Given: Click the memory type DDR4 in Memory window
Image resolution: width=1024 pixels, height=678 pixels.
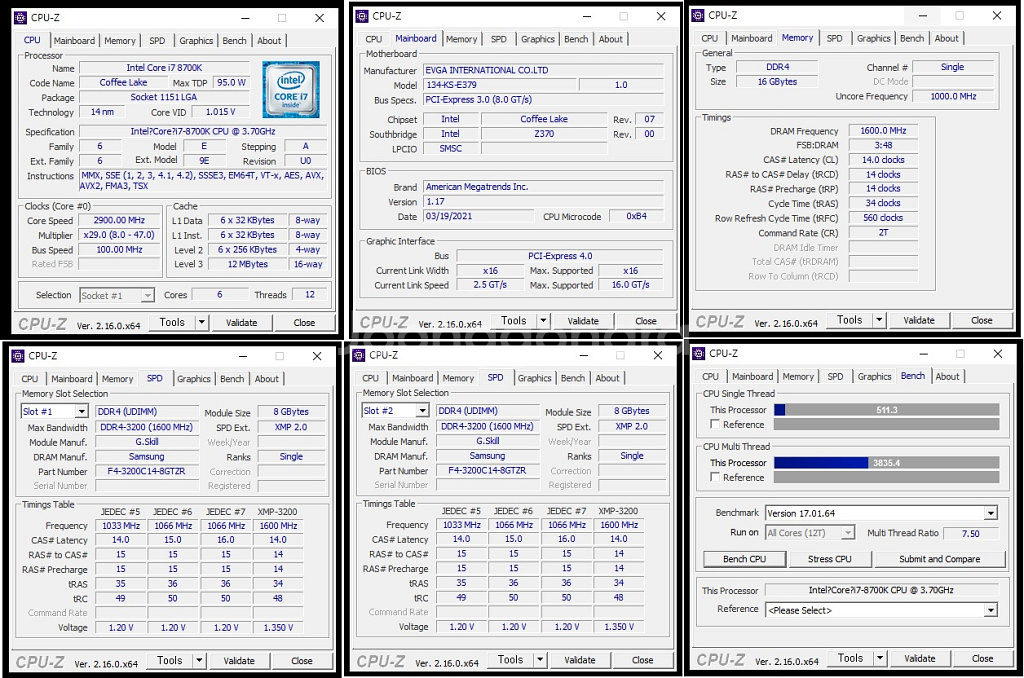Looking at the screenshot, I should pos(777,67).
